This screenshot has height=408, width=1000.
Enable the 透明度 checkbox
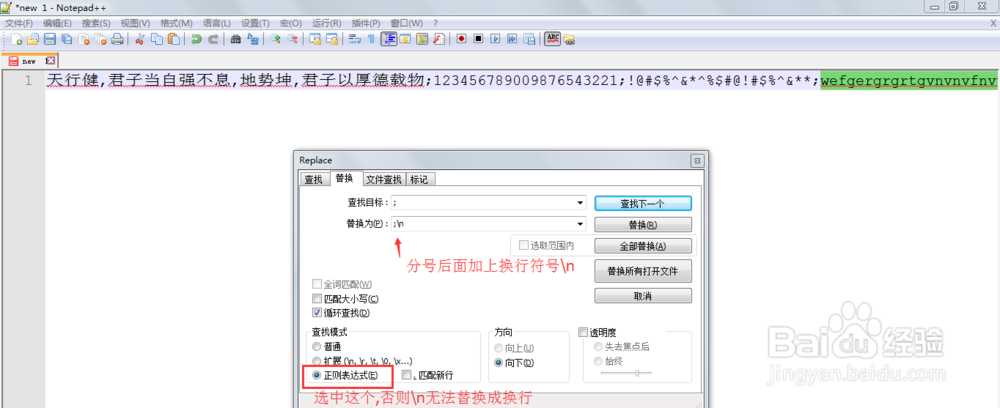tap(582, 332)
